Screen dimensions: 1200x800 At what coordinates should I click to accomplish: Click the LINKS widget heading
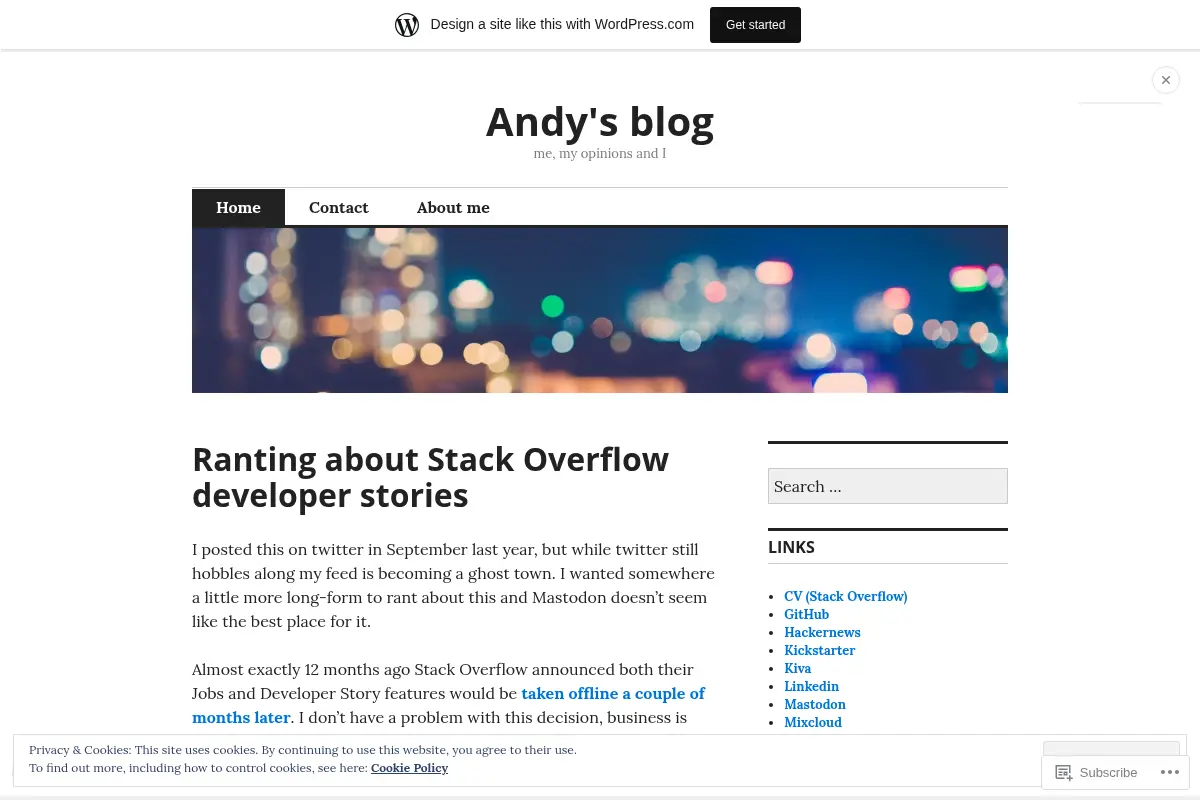pos(791,547)
